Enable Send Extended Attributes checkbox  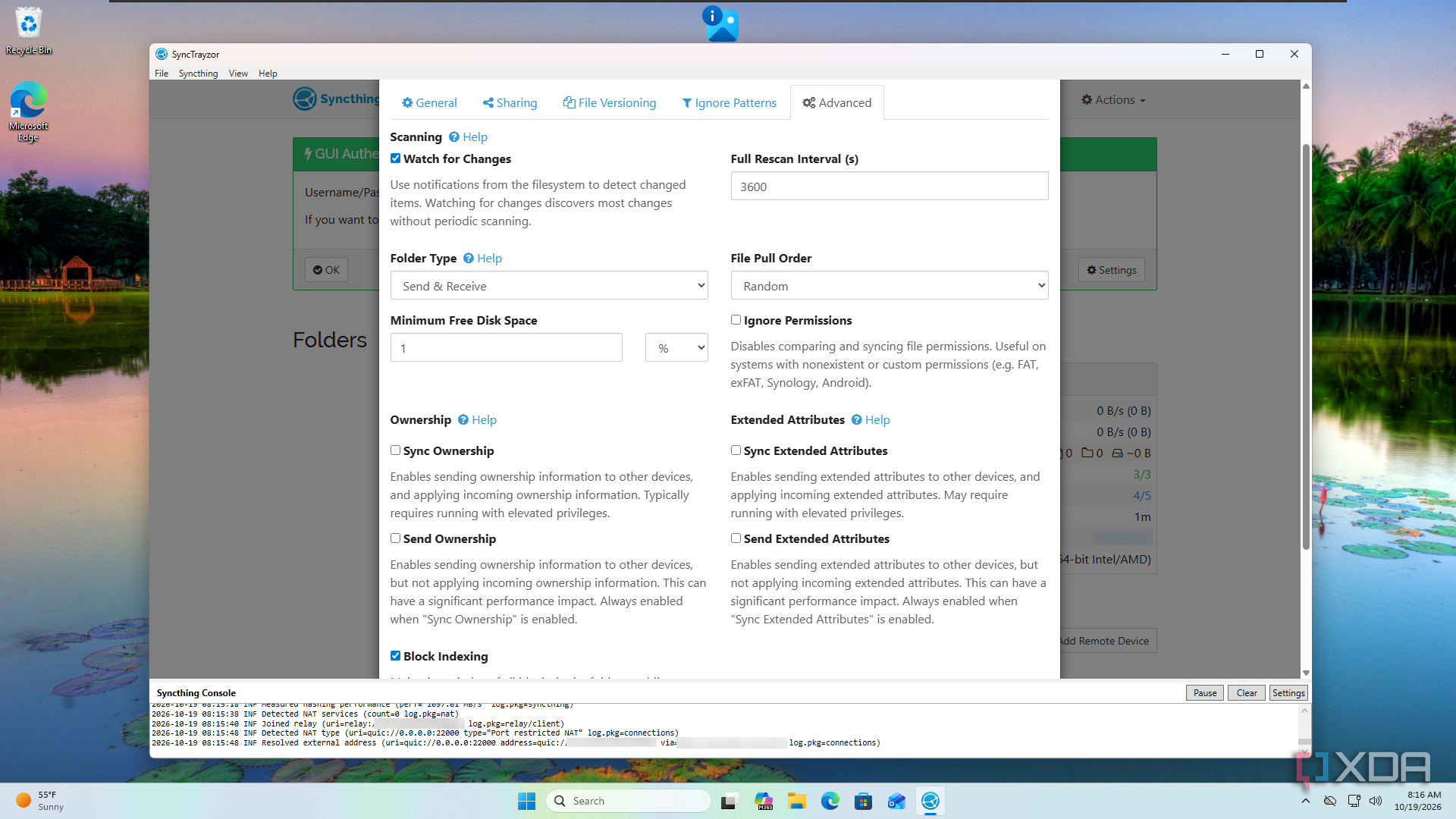[736, 538]
